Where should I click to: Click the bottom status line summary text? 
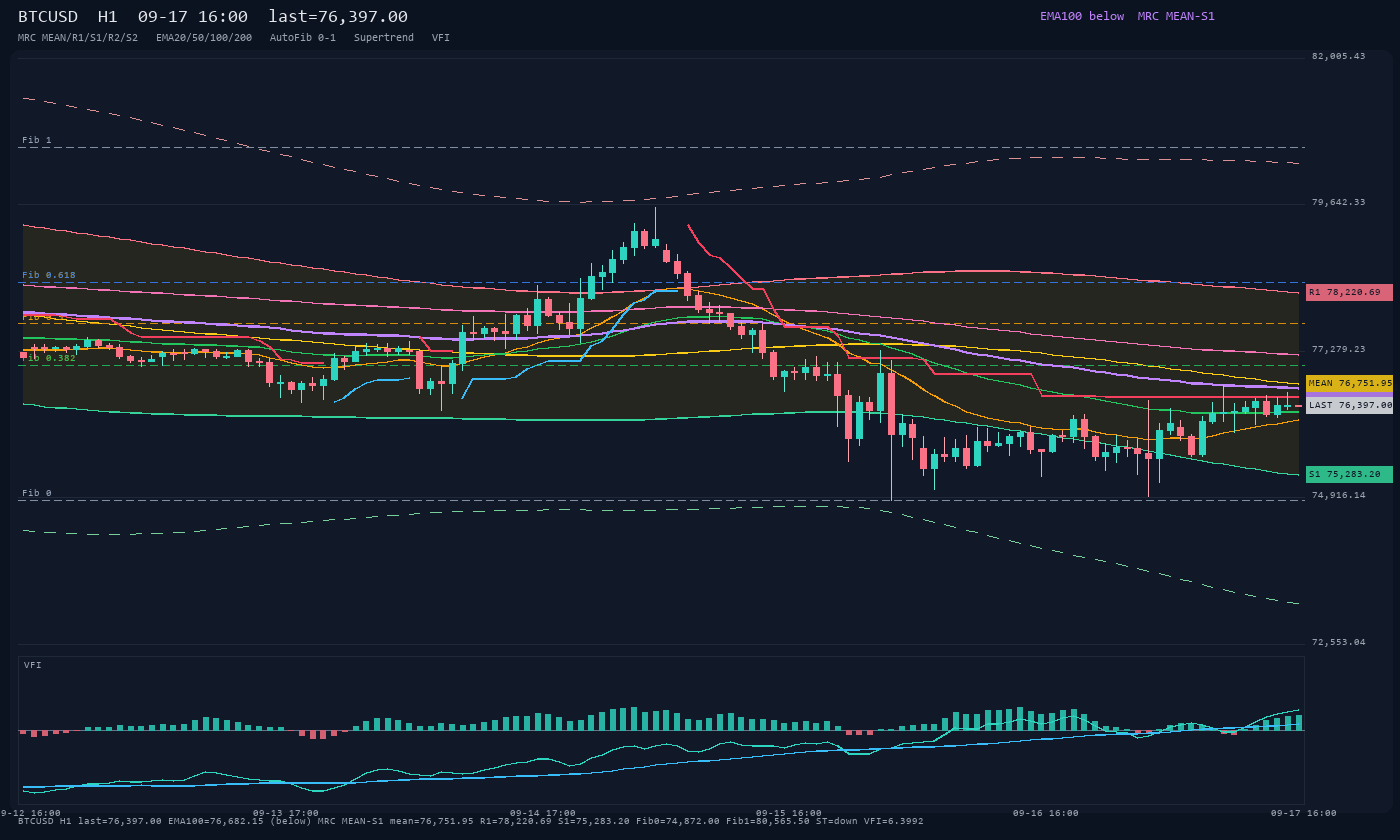point(471,821)
